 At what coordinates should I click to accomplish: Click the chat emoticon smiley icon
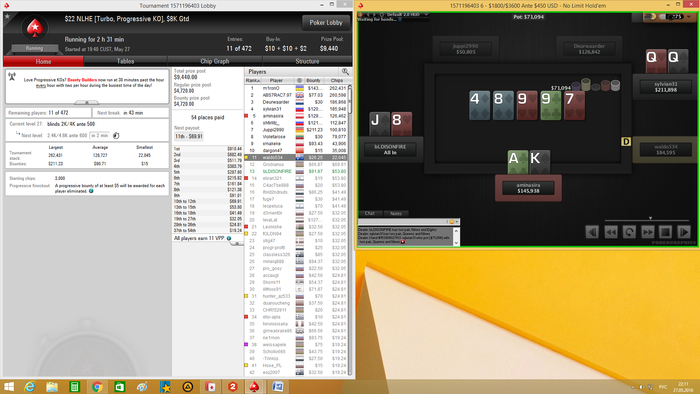pos(451,221)
